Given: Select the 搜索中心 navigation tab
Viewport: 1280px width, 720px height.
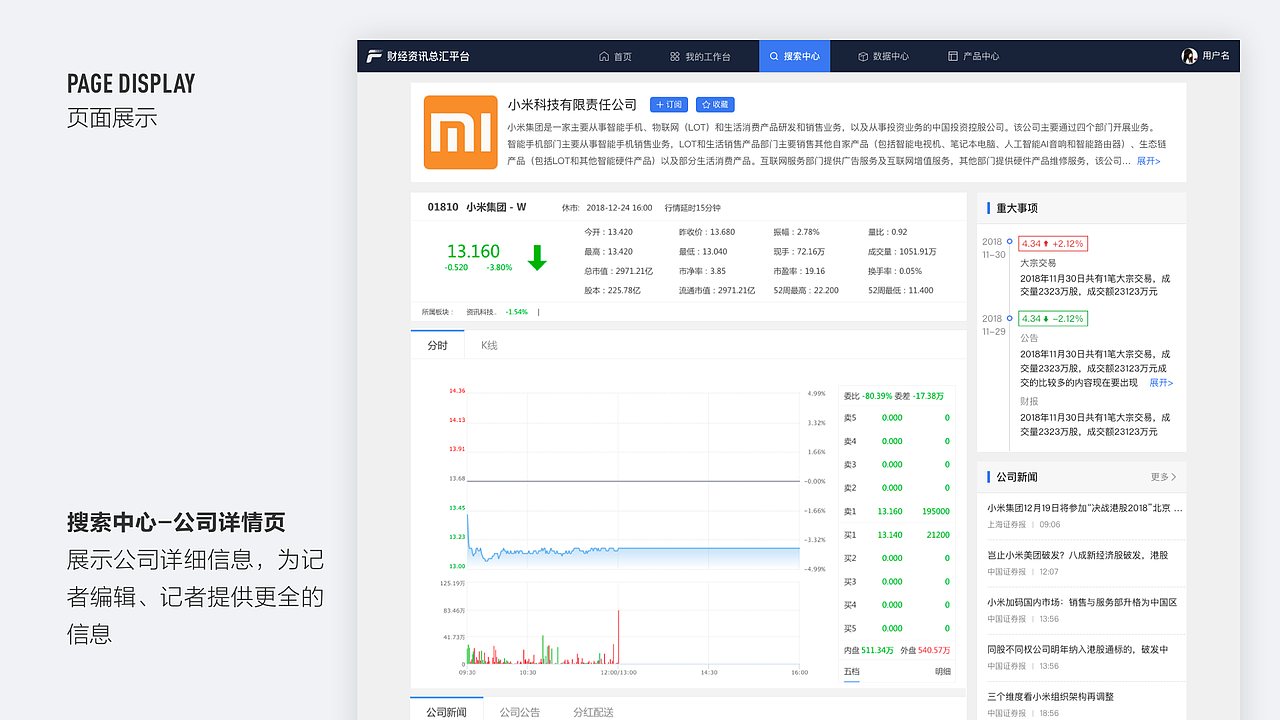Looking at the screenshot, I should [x=794, y=56].
